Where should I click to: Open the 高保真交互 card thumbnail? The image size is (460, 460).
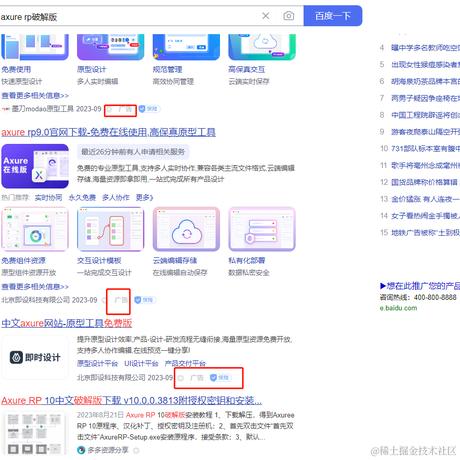point(262,47)
